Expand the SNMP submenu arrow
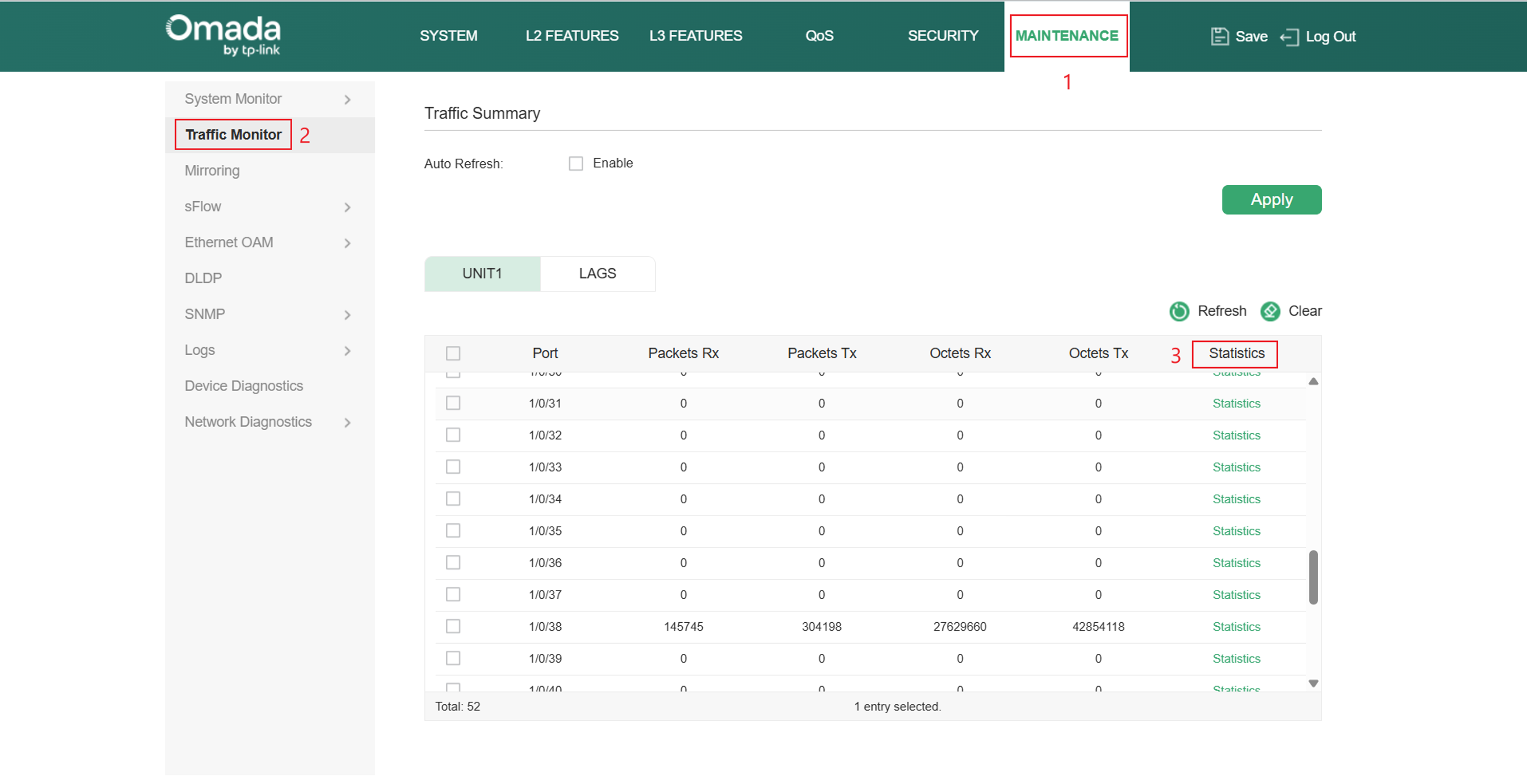1527x784 pixels. pyautogui.click(x=347, y=314)
